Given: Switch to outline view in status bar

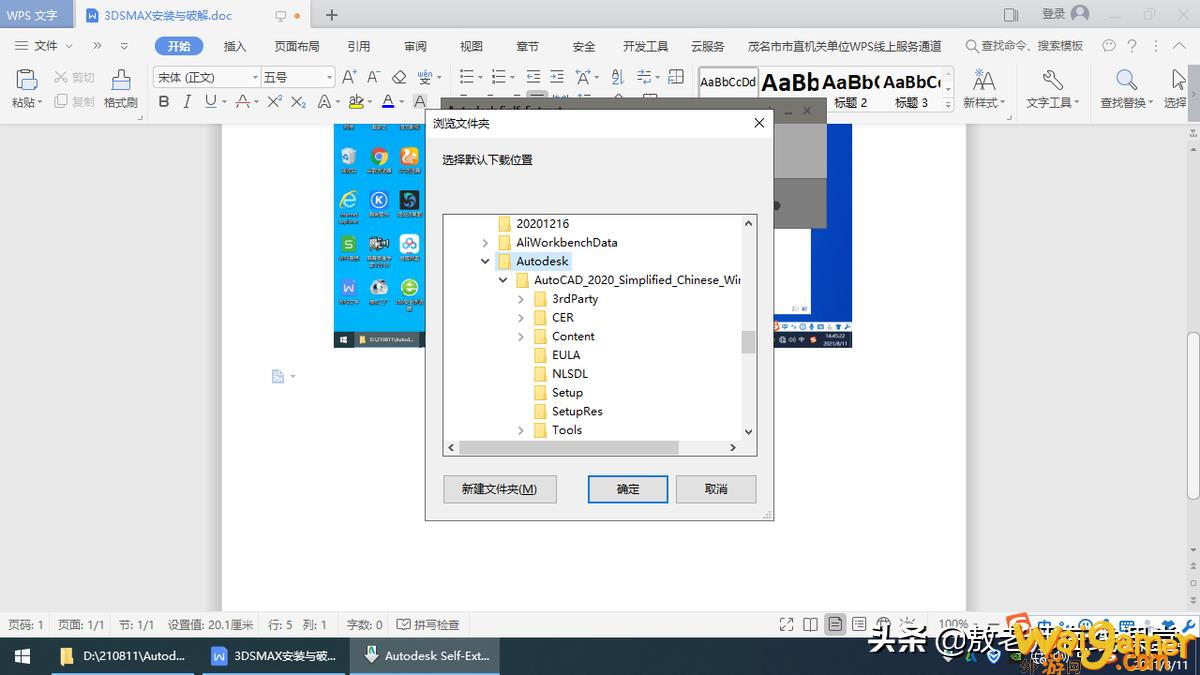Looking at the screenshot, I should [857, 624].
